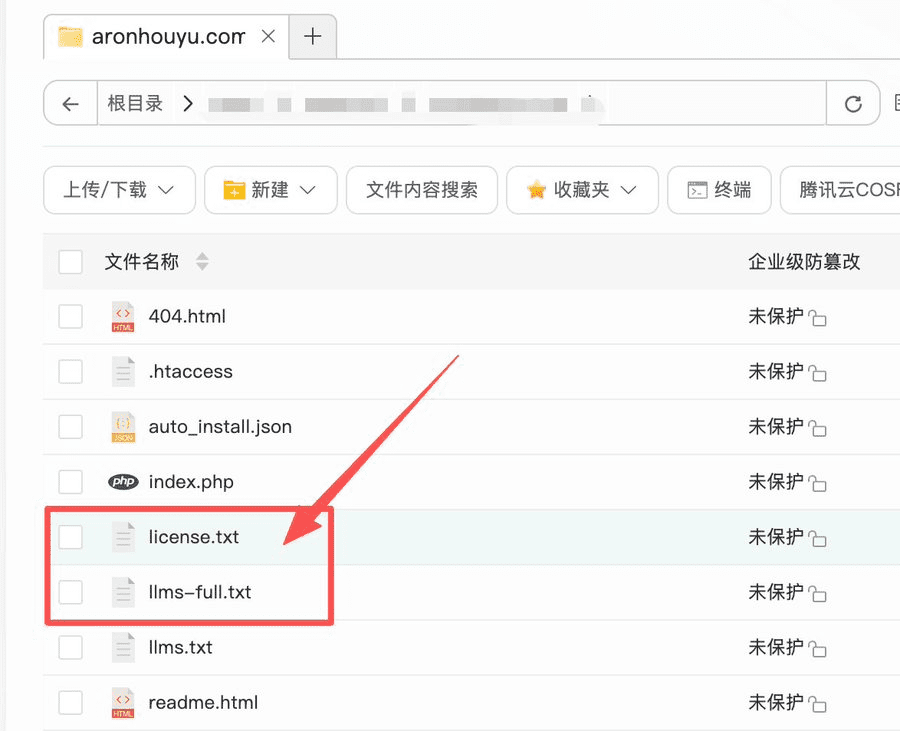This screenshot has height=731, width=900.
Task: Click lock icon for readme.html
Action: coord(817,703)
